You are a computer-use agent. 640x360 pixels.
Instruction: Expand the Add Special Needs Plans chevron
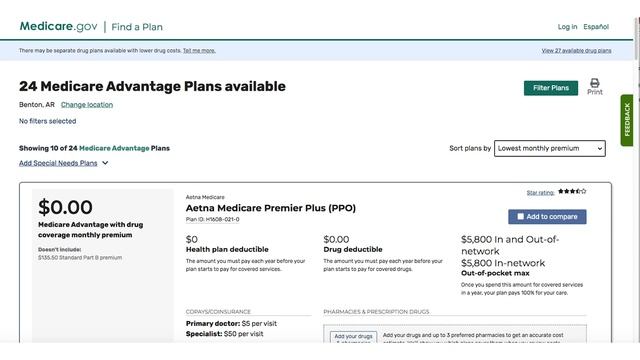click(x=105, y=163)
